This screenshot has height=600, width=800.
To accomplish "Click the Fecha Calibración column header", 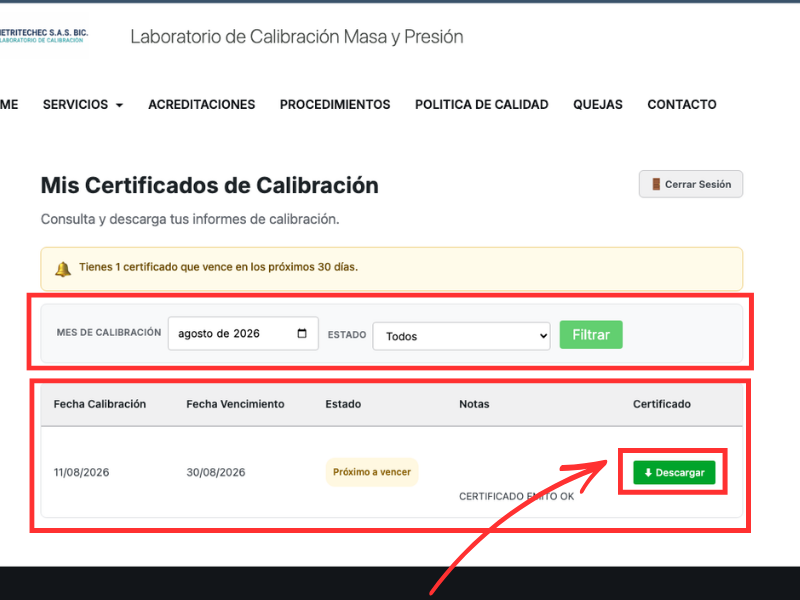I will click(99, 404).
